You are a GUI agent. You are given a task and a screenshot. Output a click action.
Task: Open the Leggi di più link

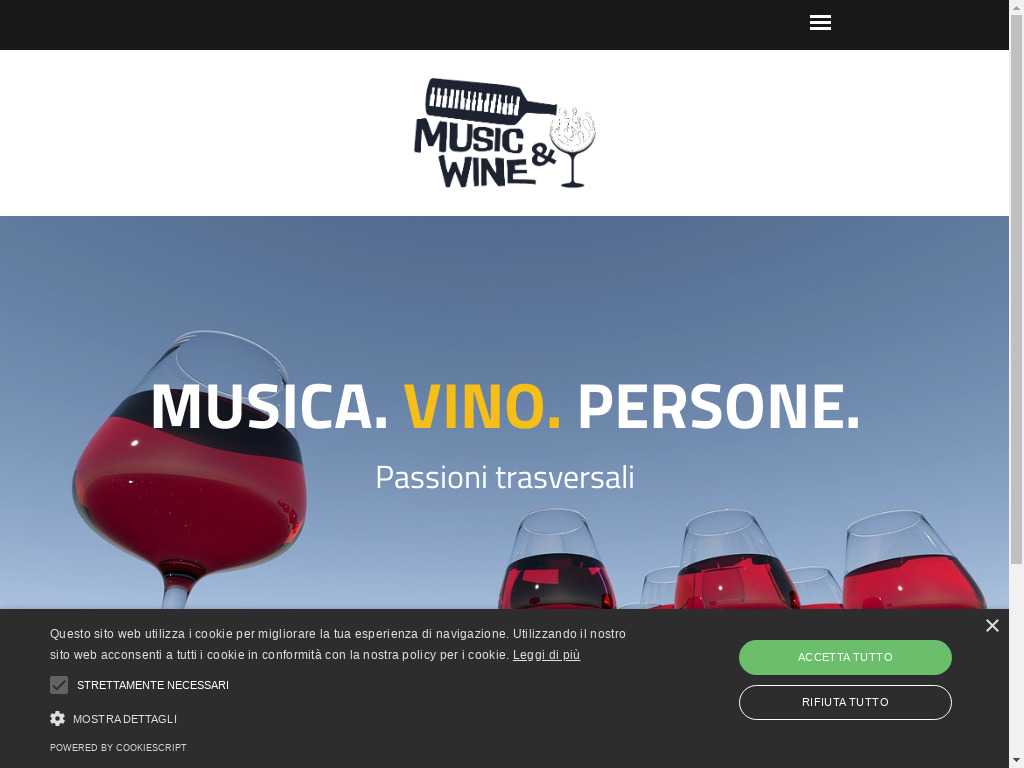(546, 654)
